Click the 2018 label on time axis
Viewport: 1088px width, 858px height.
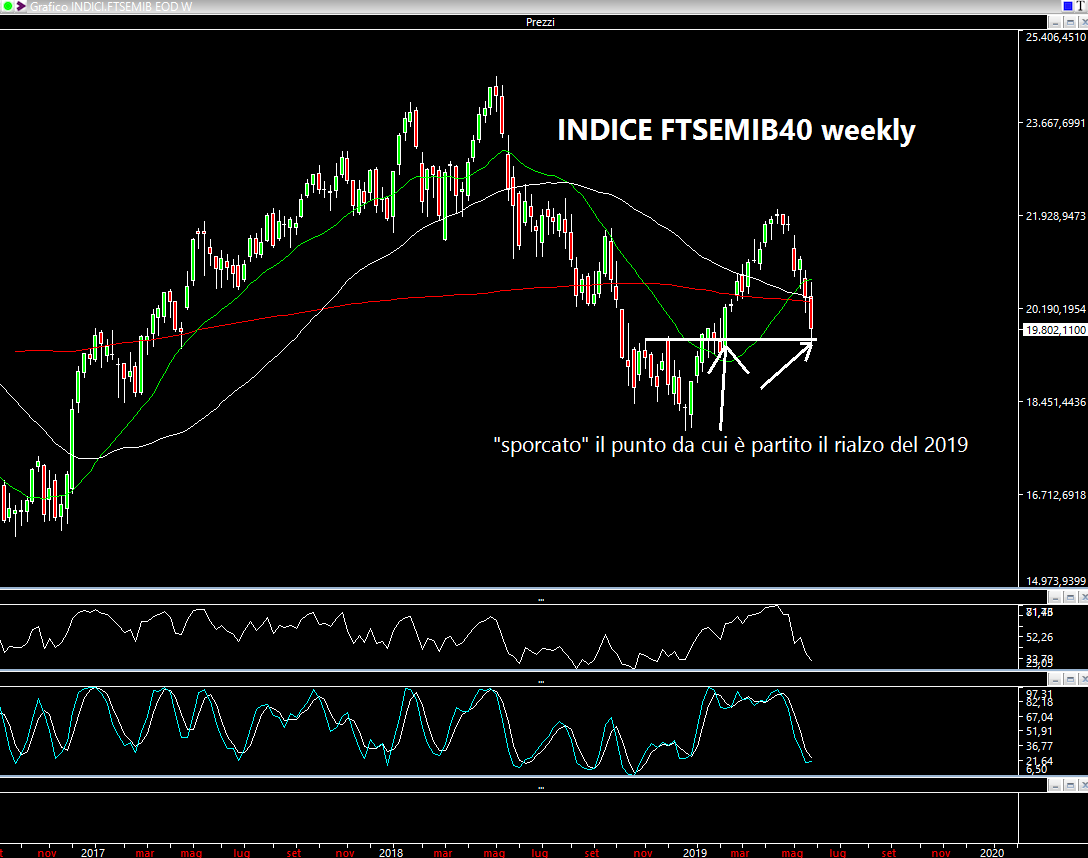391,852
